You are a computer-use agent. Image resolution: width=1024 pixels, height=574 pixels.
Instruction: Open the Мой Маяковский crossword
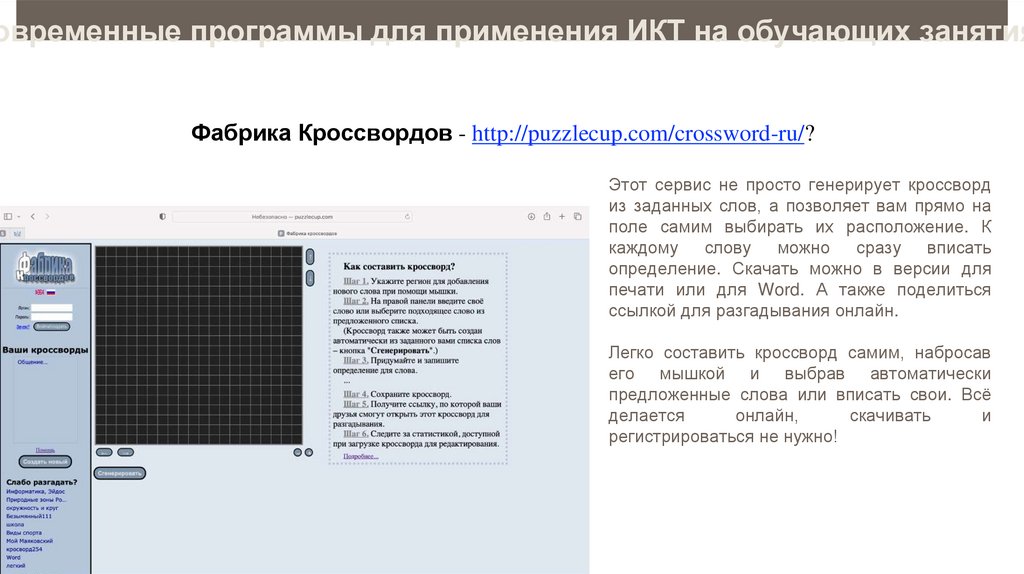point(29,541)
